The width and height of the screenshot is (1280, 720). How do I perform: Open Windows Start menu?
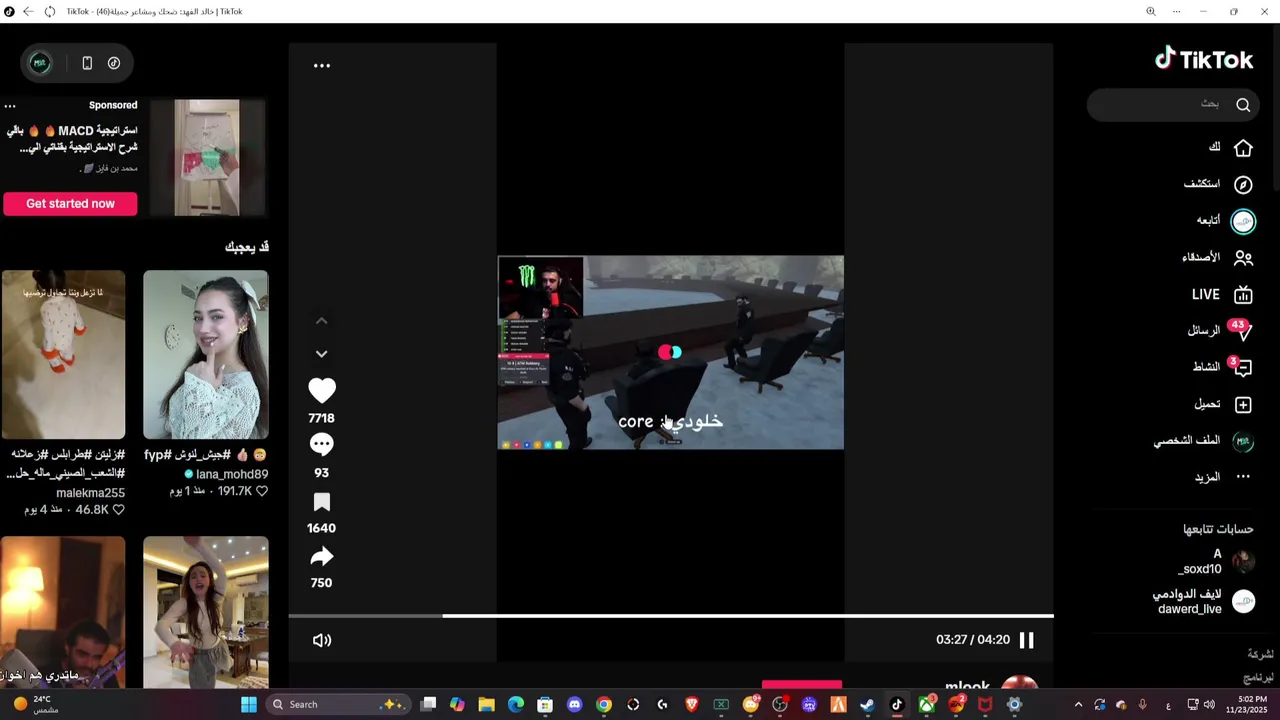(x=248, y=705)
